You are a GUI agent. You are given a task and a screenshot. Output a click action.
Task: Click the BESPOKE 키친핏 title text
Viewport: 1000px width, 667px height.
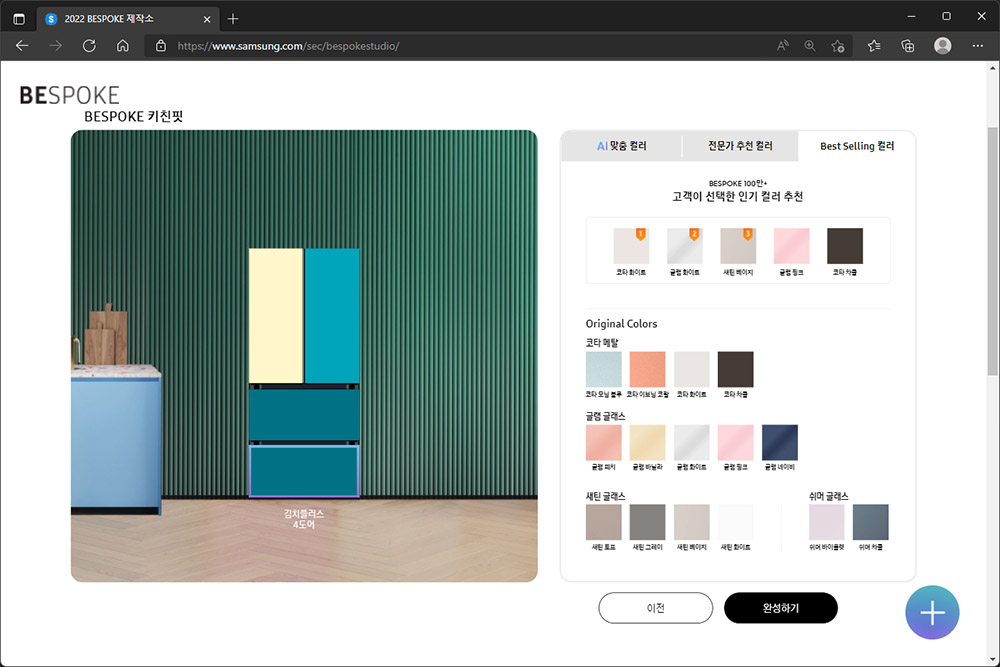[133, 117]
